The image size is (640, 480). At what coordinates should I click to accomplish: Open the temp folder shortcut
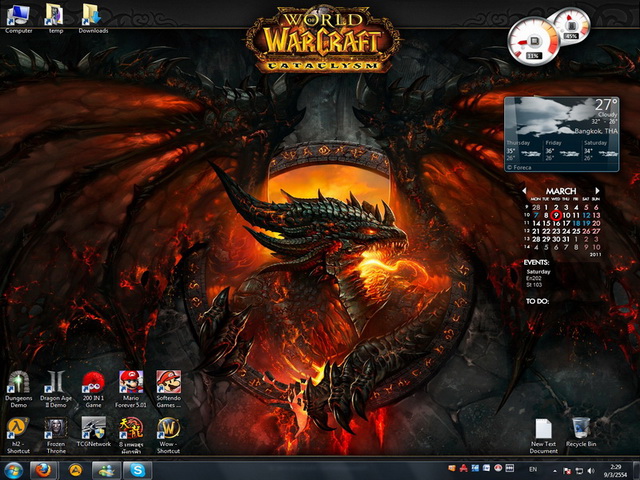tap(56, 18)
